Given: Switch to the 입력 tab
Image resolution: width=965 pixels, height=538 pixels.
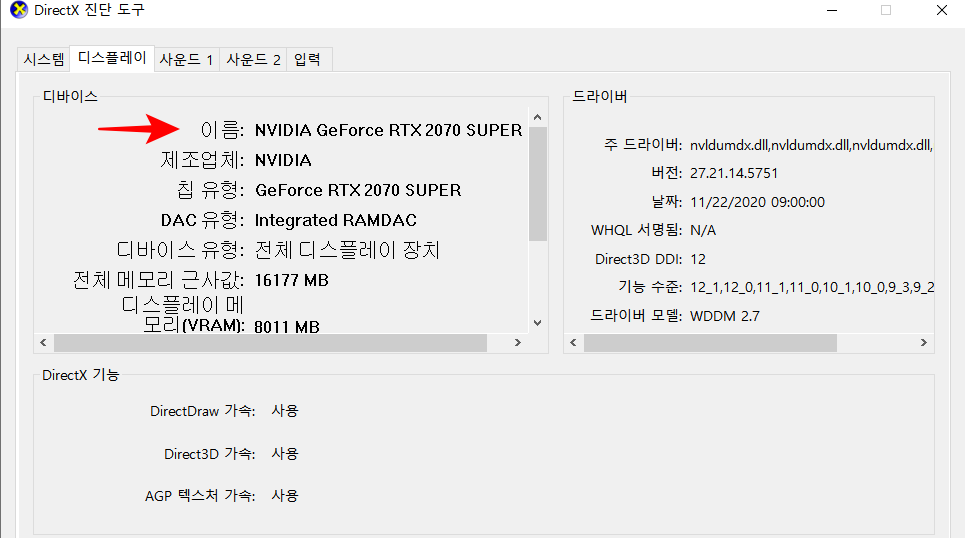Looking at the screenshot, I should 308,60.
